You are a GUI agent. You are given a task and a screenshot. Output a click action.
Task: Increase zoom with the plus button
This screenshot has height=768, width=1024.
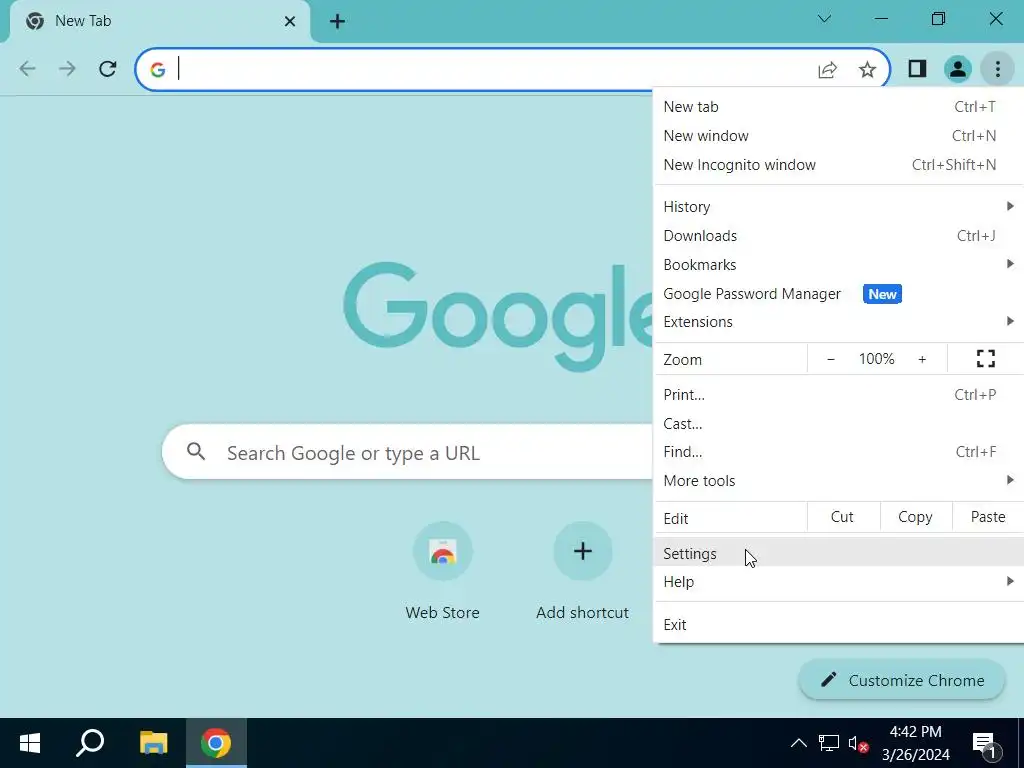coord(922,359)
